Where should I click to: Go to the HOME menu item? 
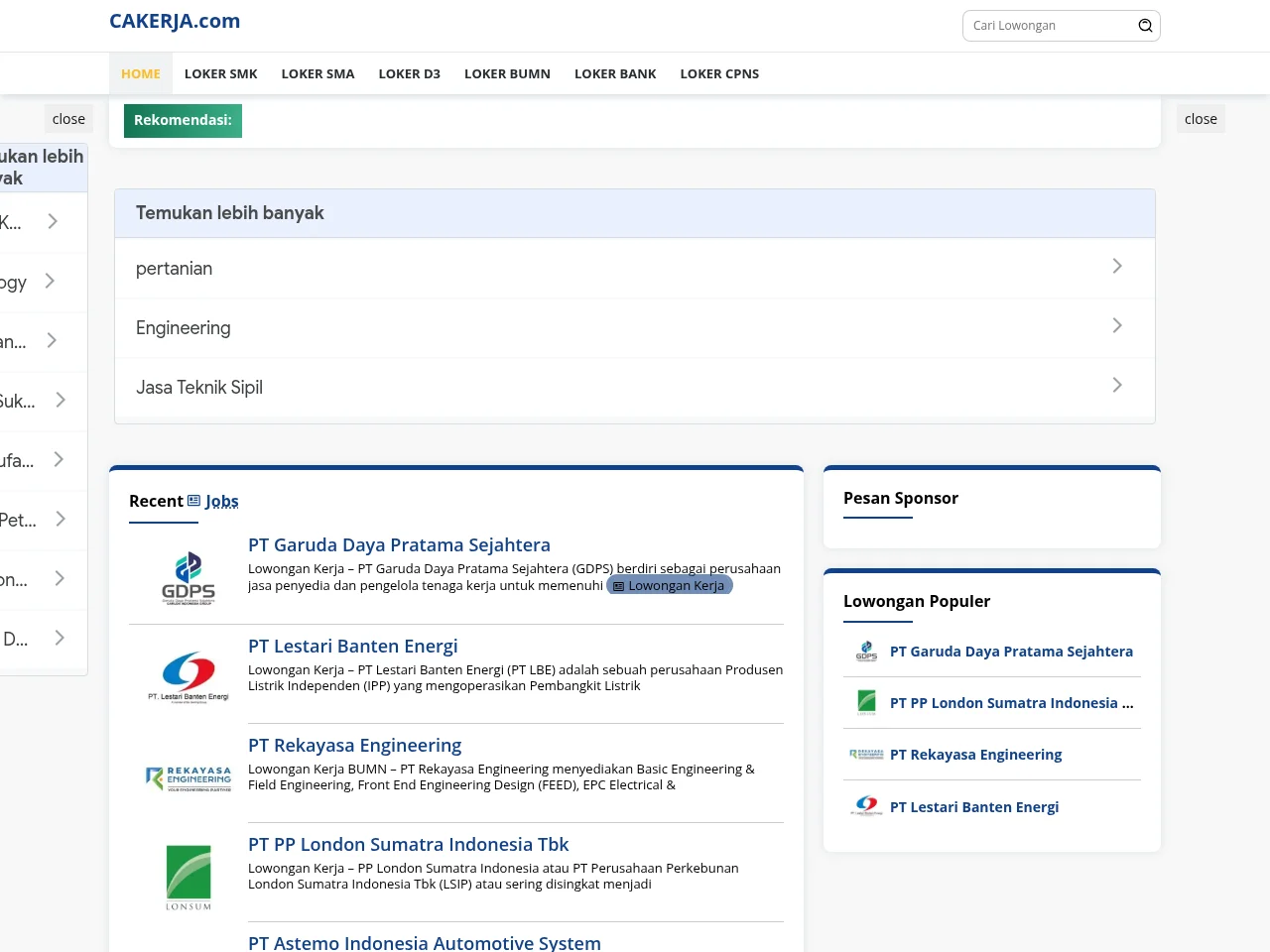141,73
